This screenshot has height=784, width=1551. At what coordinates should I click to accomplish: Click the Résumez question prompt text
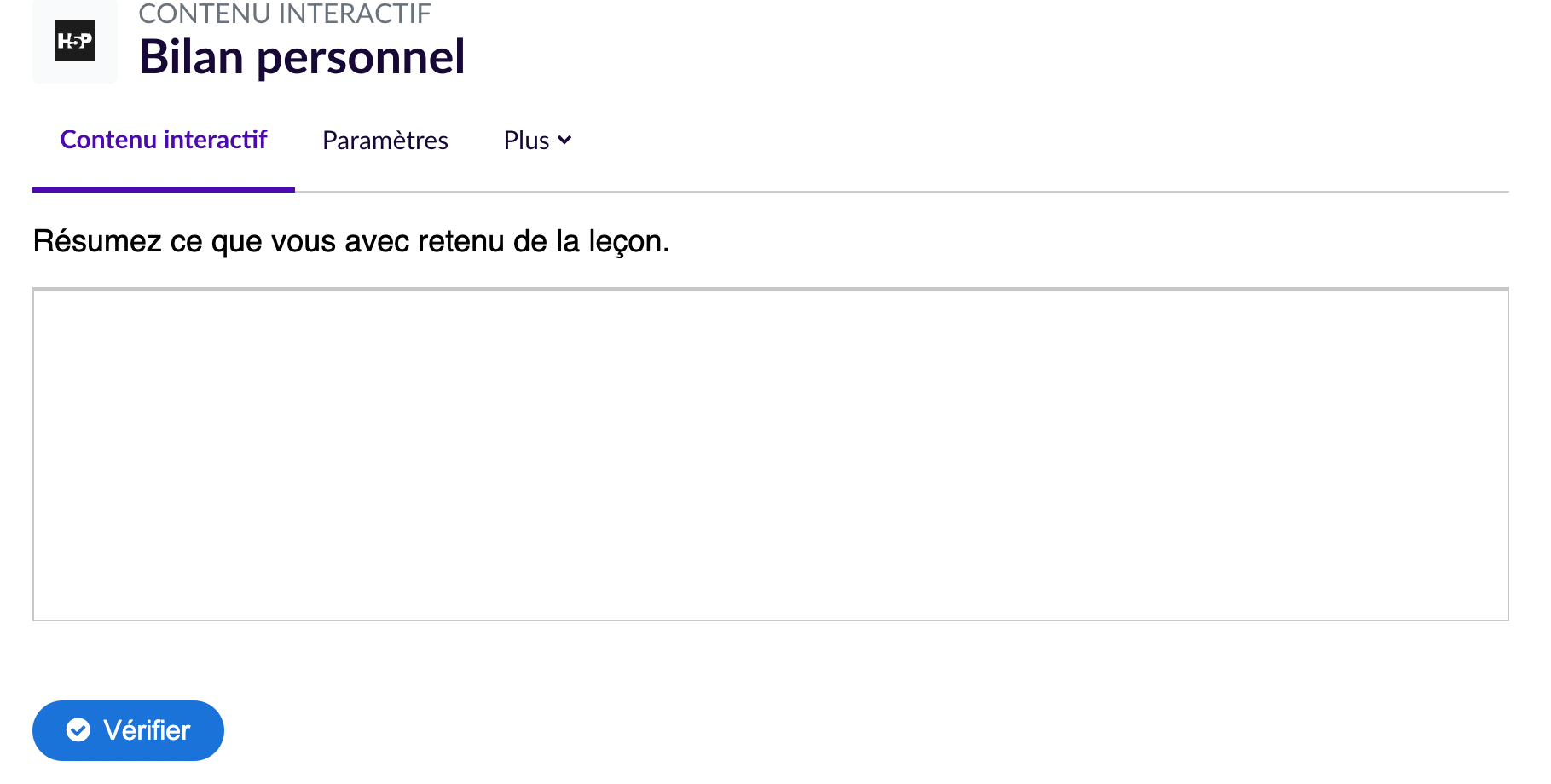click(351, 241)
